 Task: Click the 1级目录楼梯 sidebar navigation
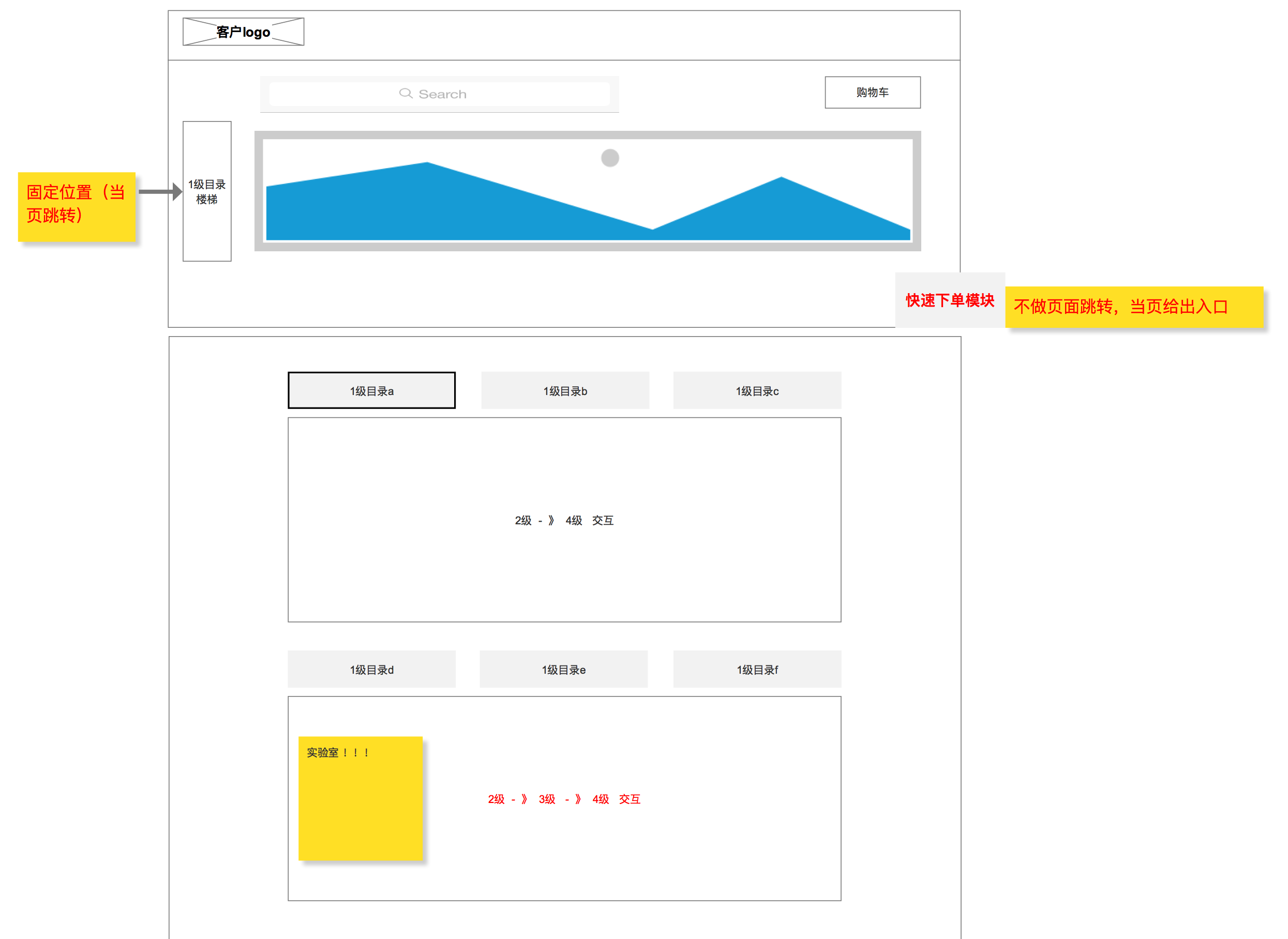tap(207, 191)
